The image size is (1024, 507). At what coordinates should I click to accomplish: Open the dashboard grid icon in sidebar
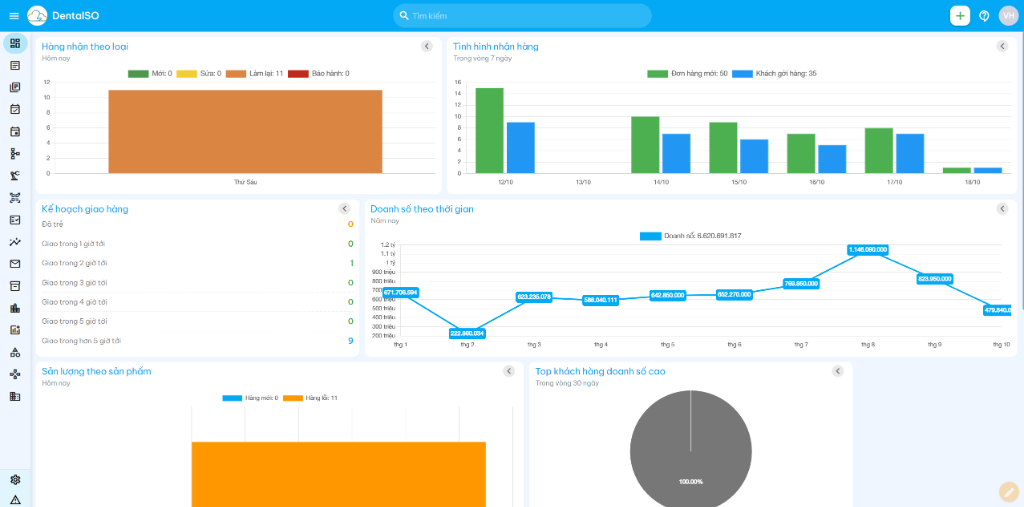click(x=15, y=44)
